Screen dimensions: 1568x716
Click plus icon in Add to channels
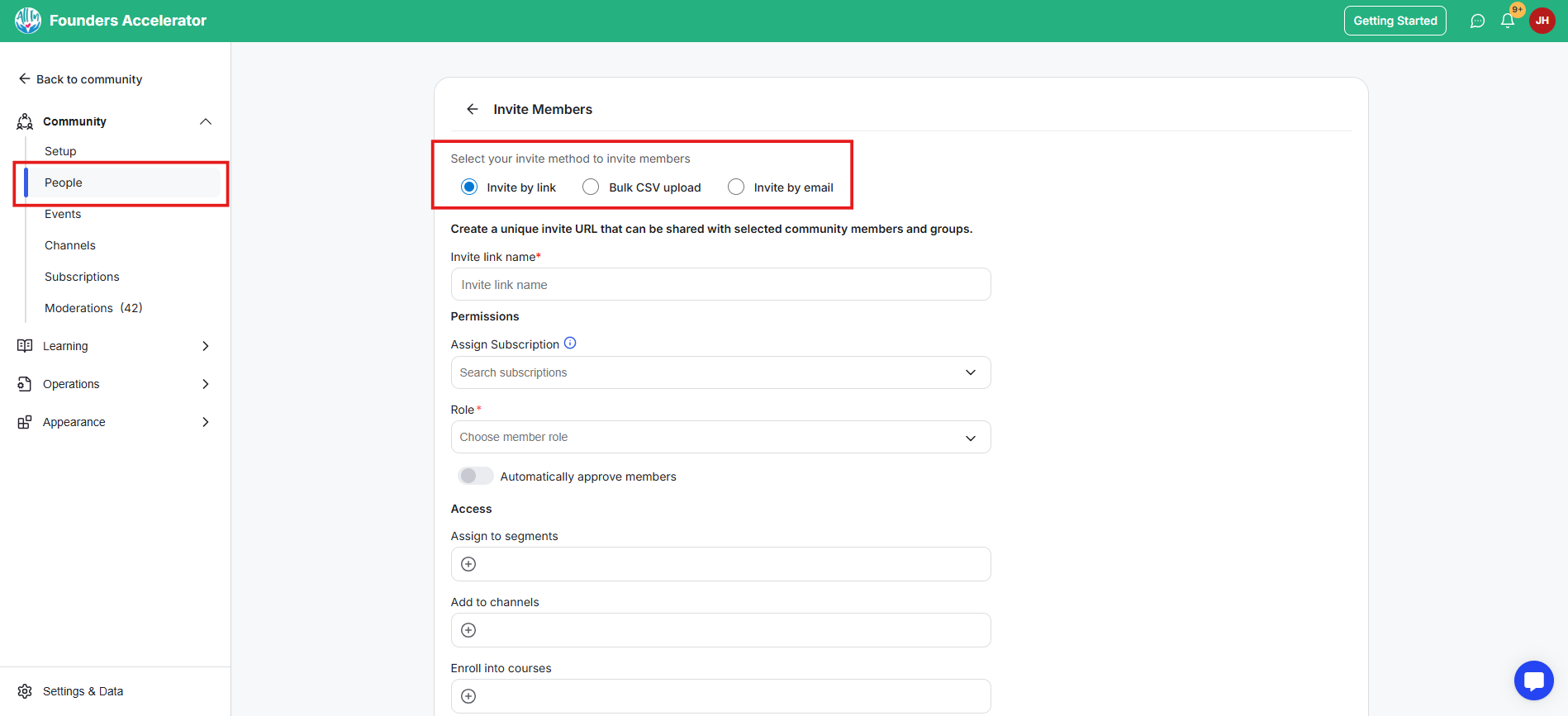tap(468, 630)
